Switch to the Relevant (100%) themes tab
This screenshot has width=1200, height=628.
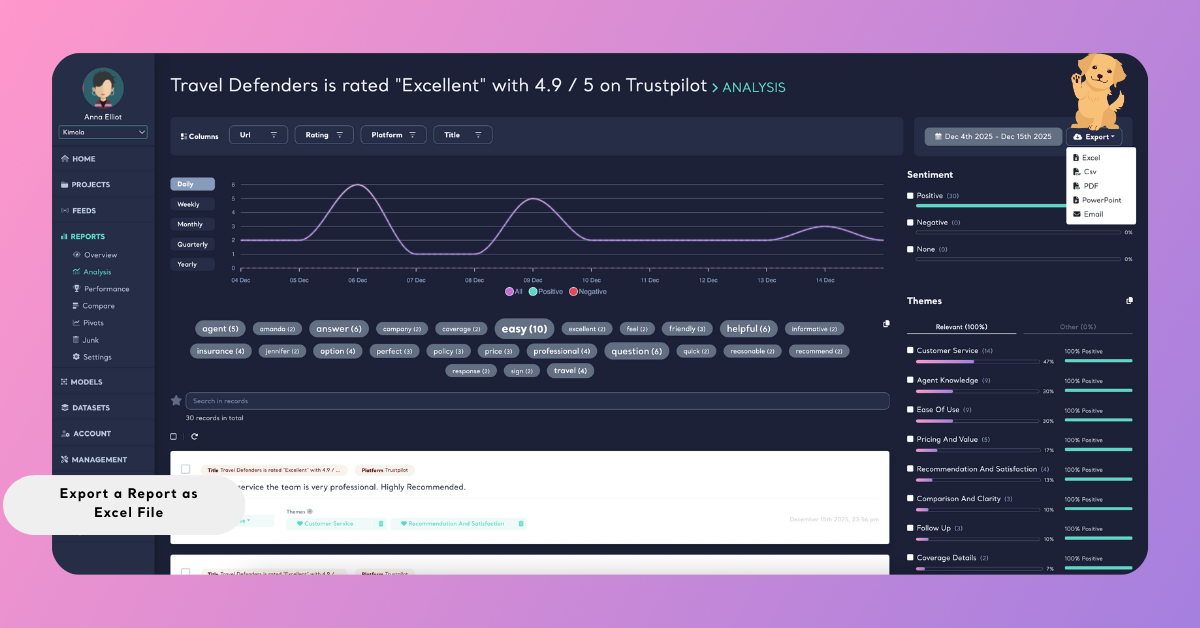[961, 327]
